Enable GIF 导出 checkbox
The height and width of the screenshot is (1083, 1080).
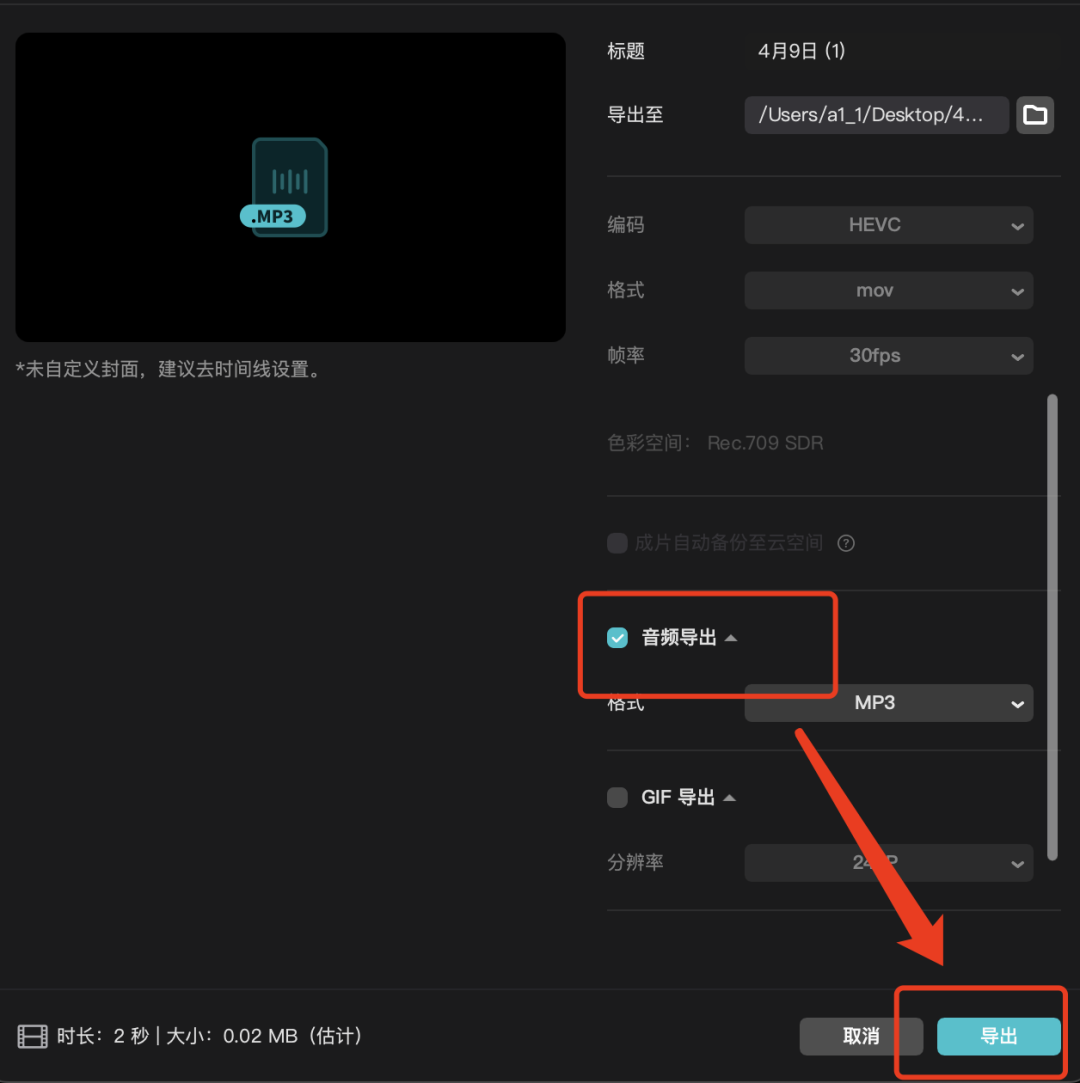pos(617,797)
